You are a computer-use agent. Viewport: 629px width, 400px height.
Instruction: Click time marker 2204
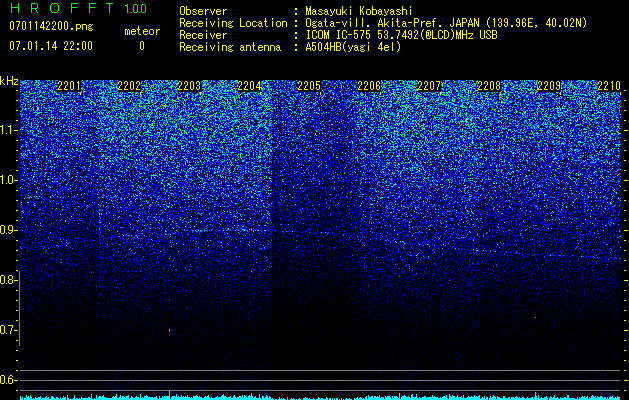point(249,86)
